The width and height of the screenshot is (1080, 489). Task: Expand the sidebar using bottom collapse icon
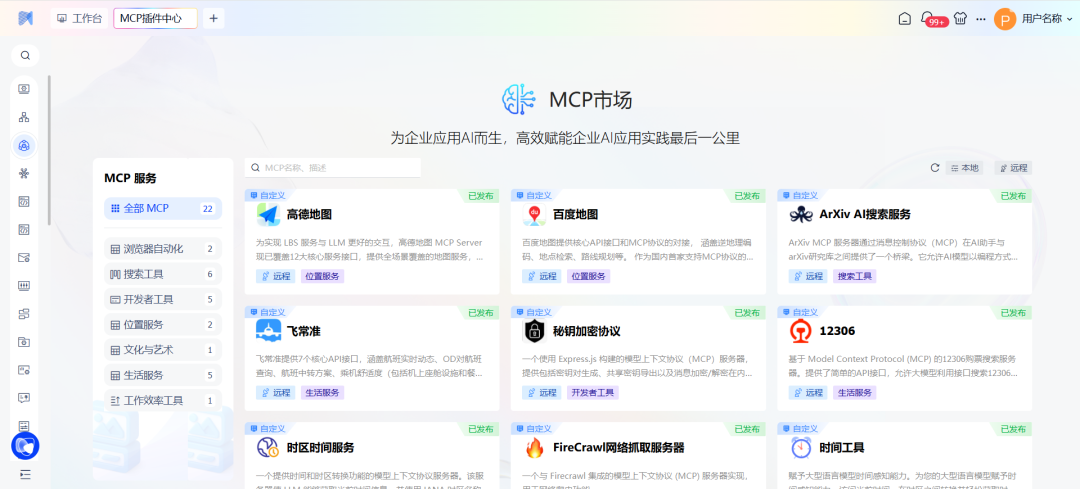[25, 474]
